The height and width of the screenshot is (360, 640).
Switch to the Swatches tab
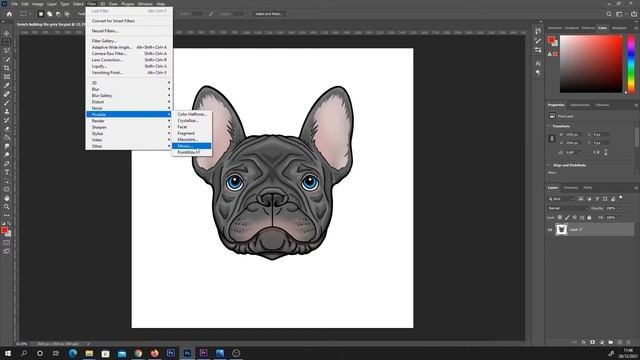point(555,28)
